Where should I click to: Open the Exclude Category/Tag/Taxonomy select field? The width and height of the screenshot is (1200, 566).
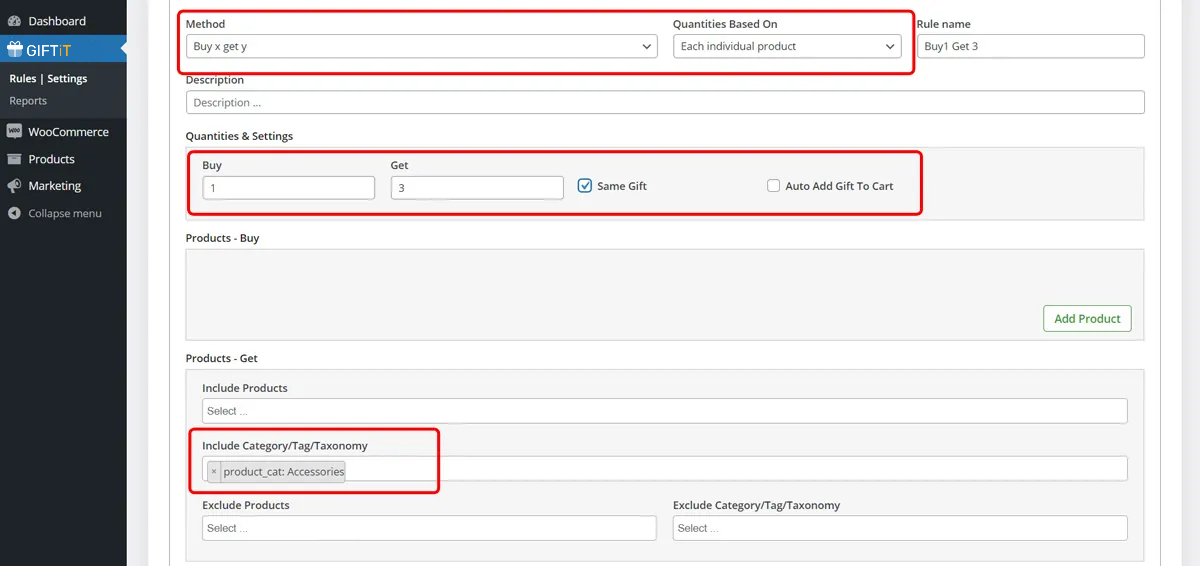click(x=899, y=528)
